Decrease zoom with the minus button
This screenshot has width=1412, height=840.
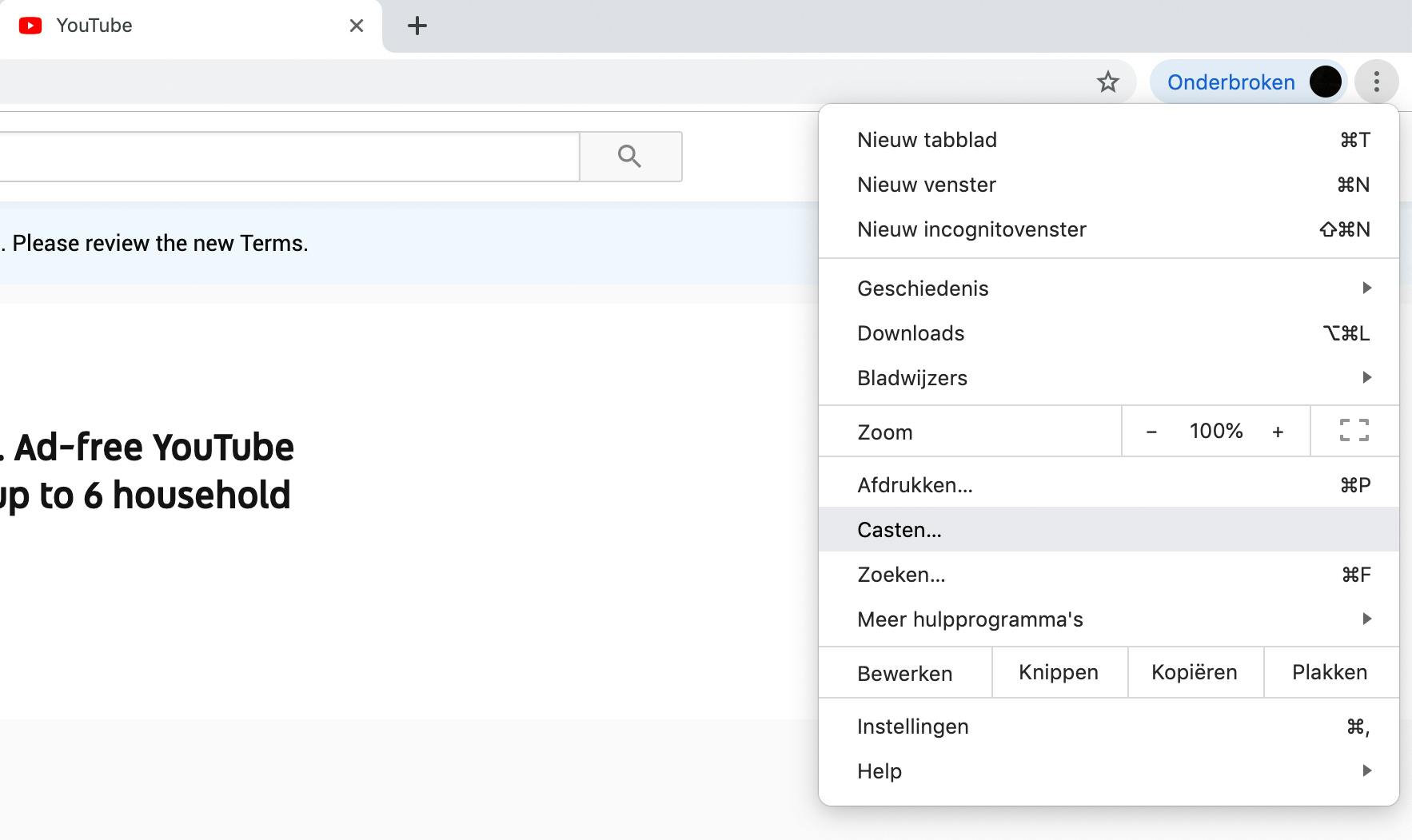pyautogui.click(x=1151, y=432)
